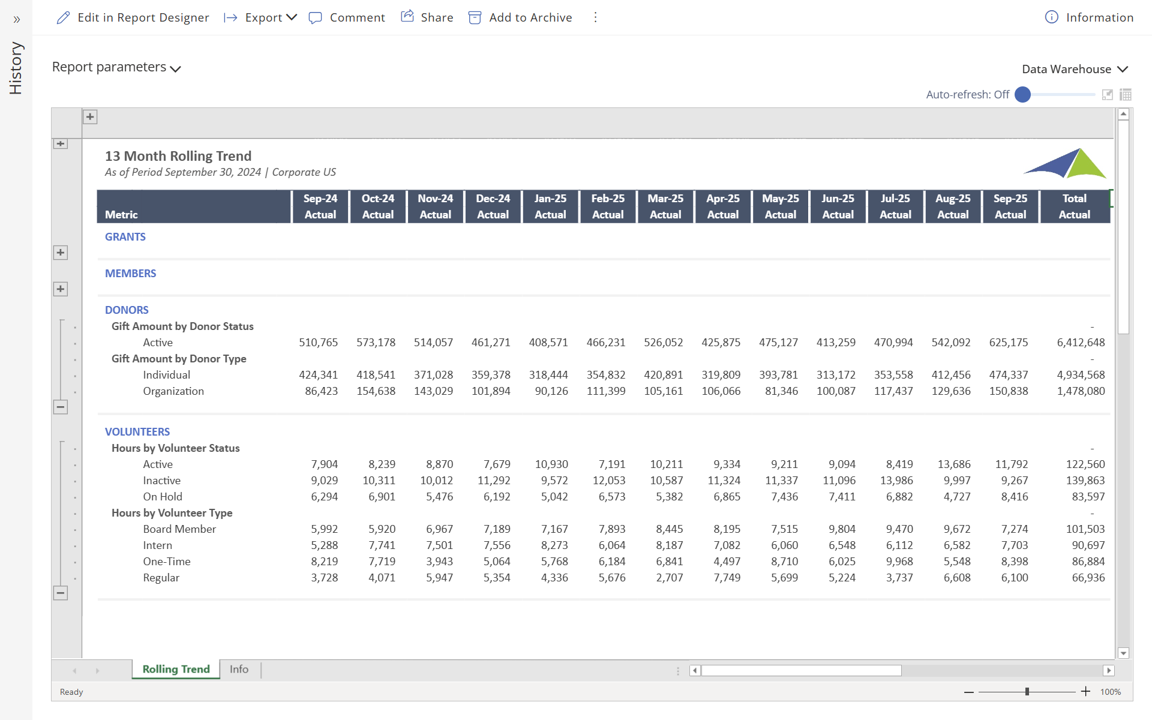Click the sheet tab bar splitter dots
Screen dimensions: 1152x720
(x=678, y=670)
